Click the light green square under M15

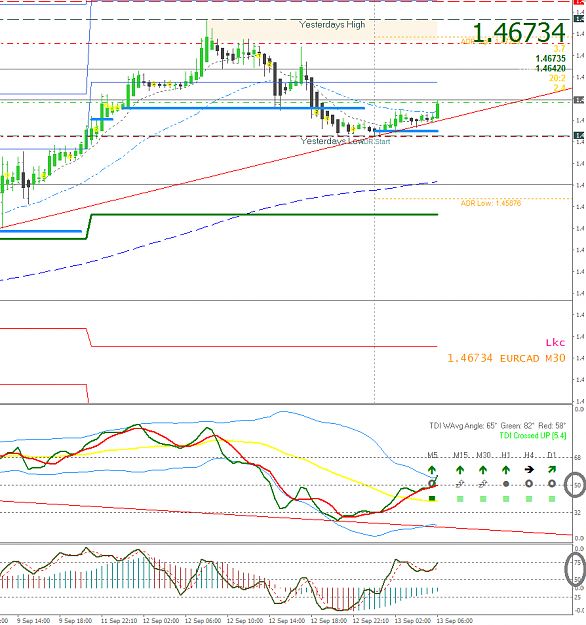click(x=460, y=499)
